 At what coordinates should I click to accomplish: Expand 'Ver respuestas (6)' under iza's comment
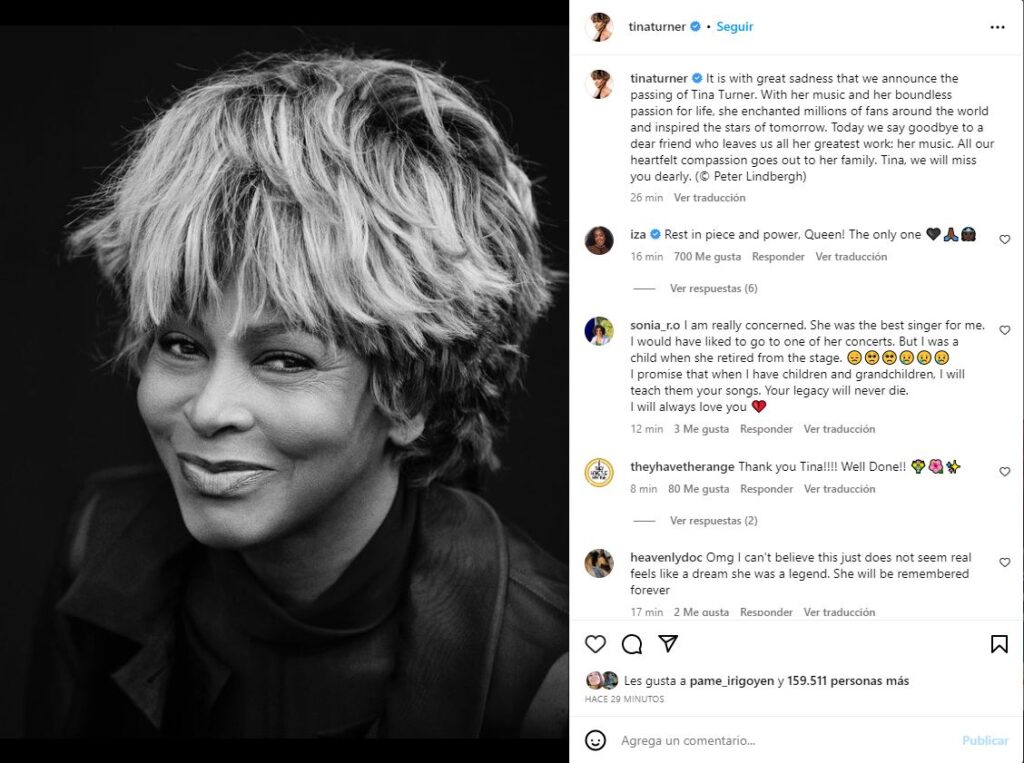click(x=713, y=288)
